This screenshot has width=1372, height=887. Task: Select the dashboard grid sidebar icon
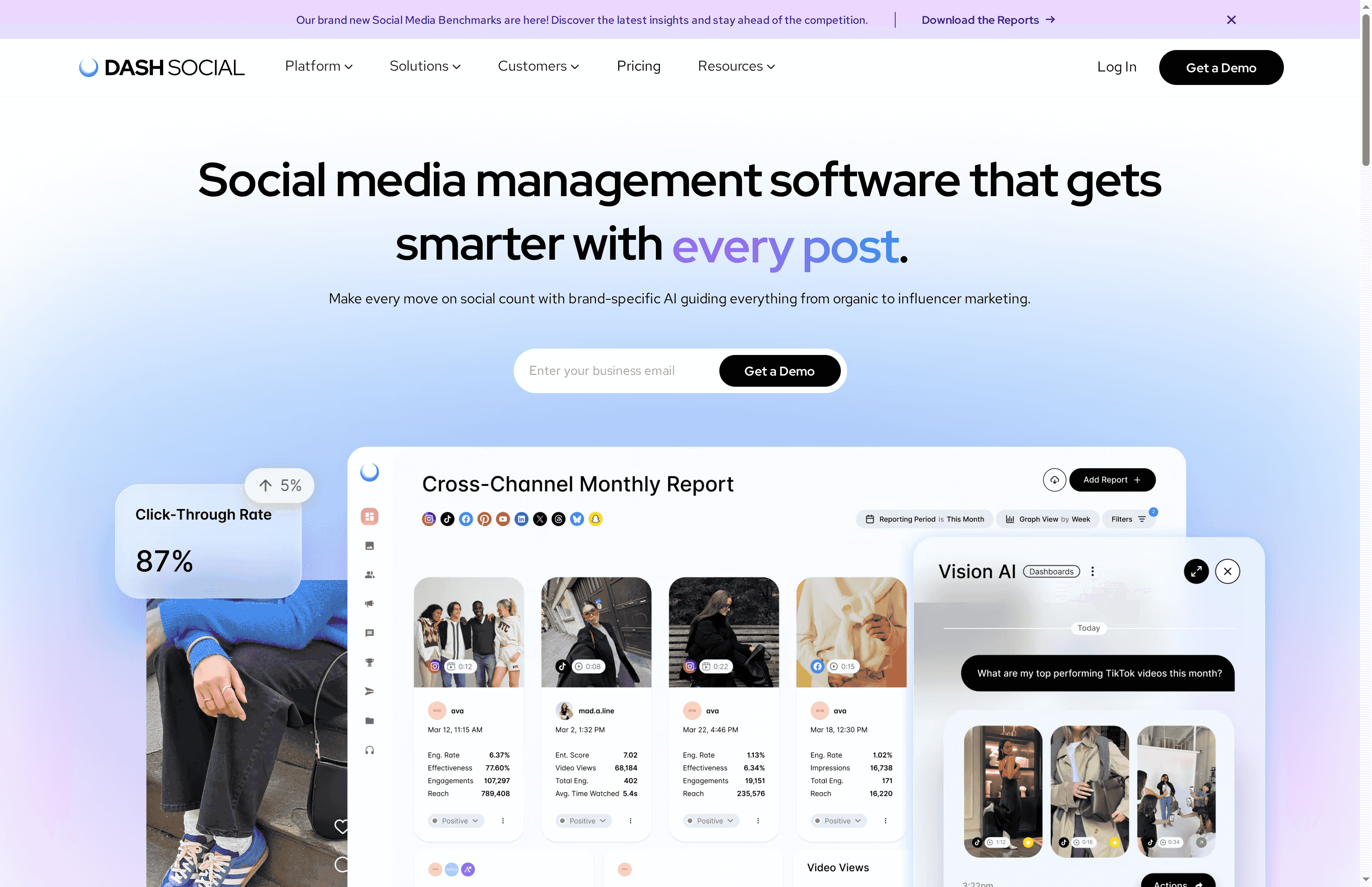(370, 516)
